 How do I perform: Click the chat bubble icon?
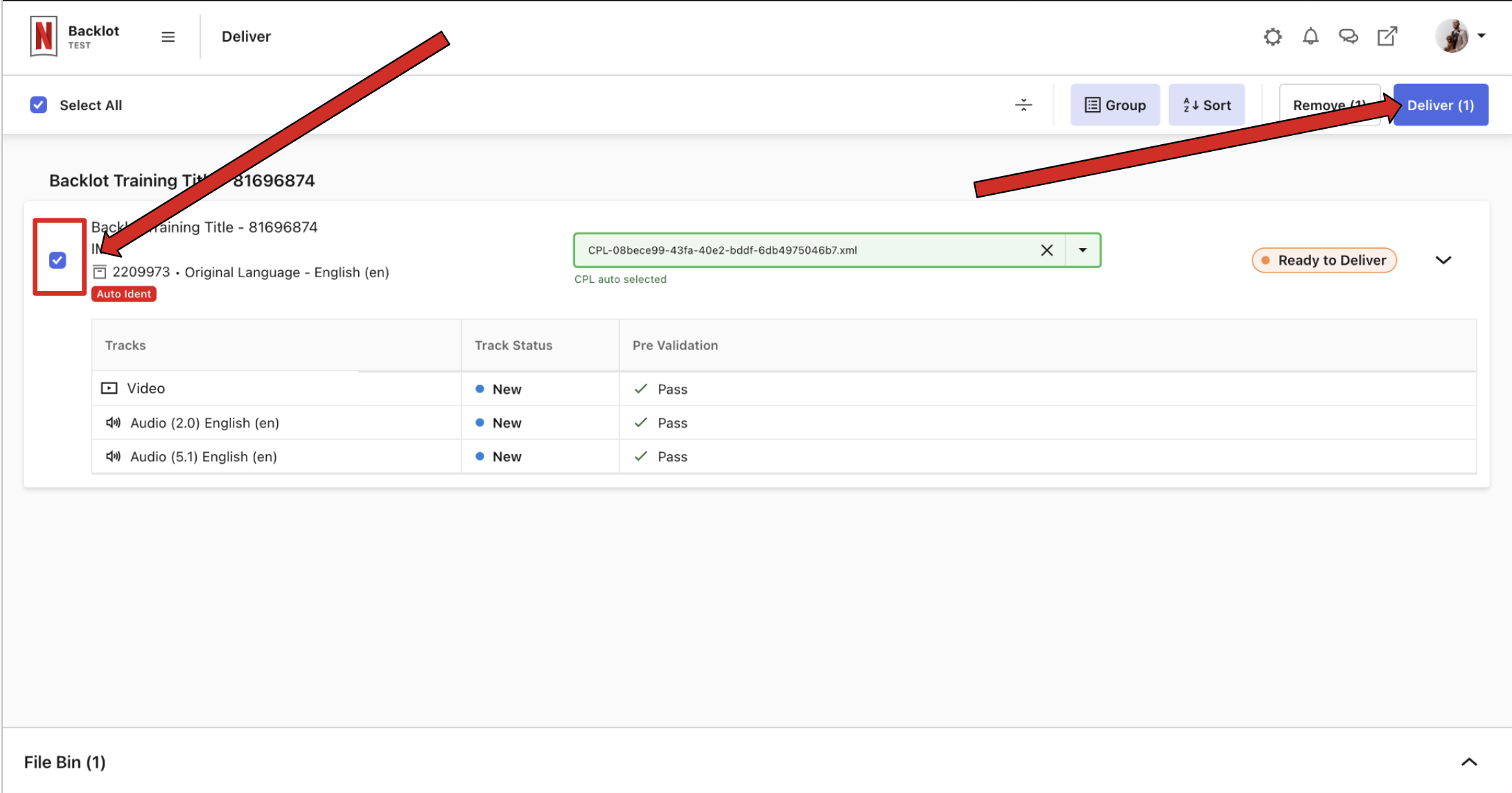[x=1348, y=36]
